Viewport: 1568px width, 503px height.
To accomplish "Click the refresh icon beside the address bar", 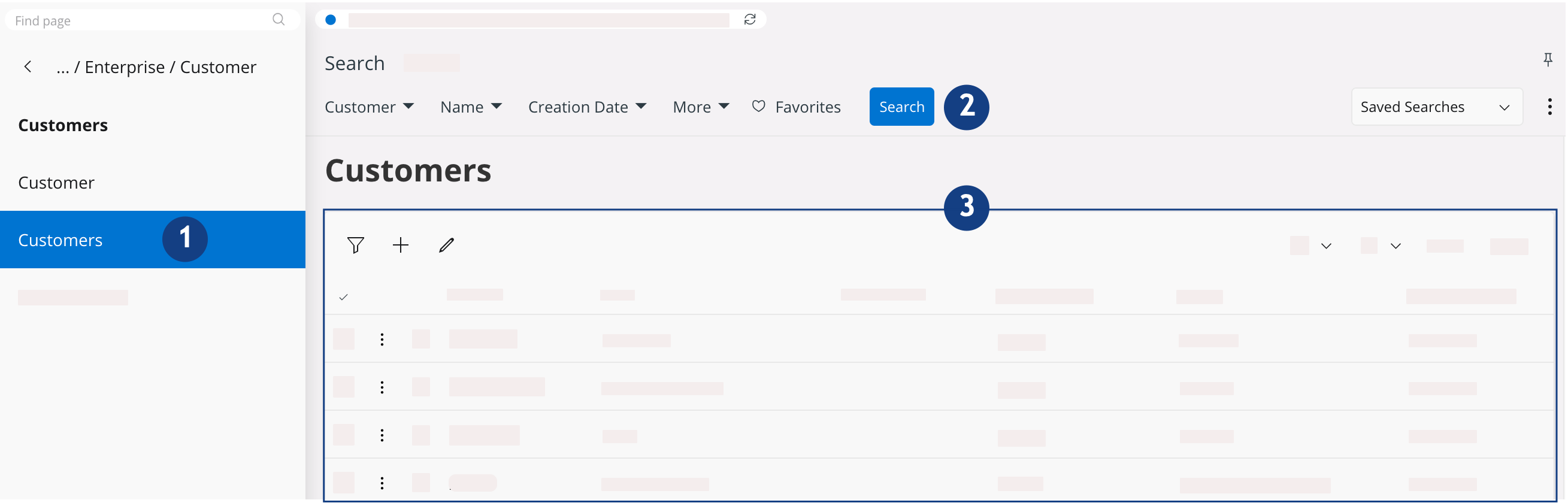I will point(749,20).
